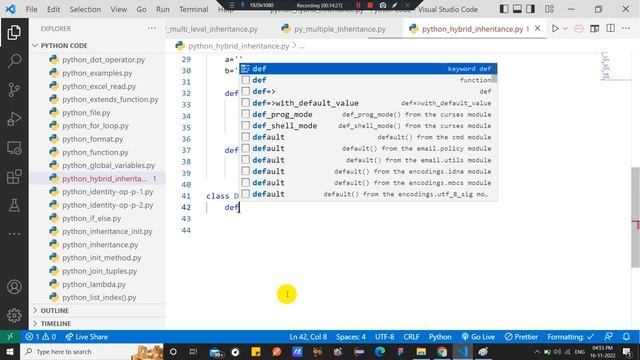This screenshot has width=640, height=360.
Task: Change language mode Python in status bar
Action: (x=440, y=337)
